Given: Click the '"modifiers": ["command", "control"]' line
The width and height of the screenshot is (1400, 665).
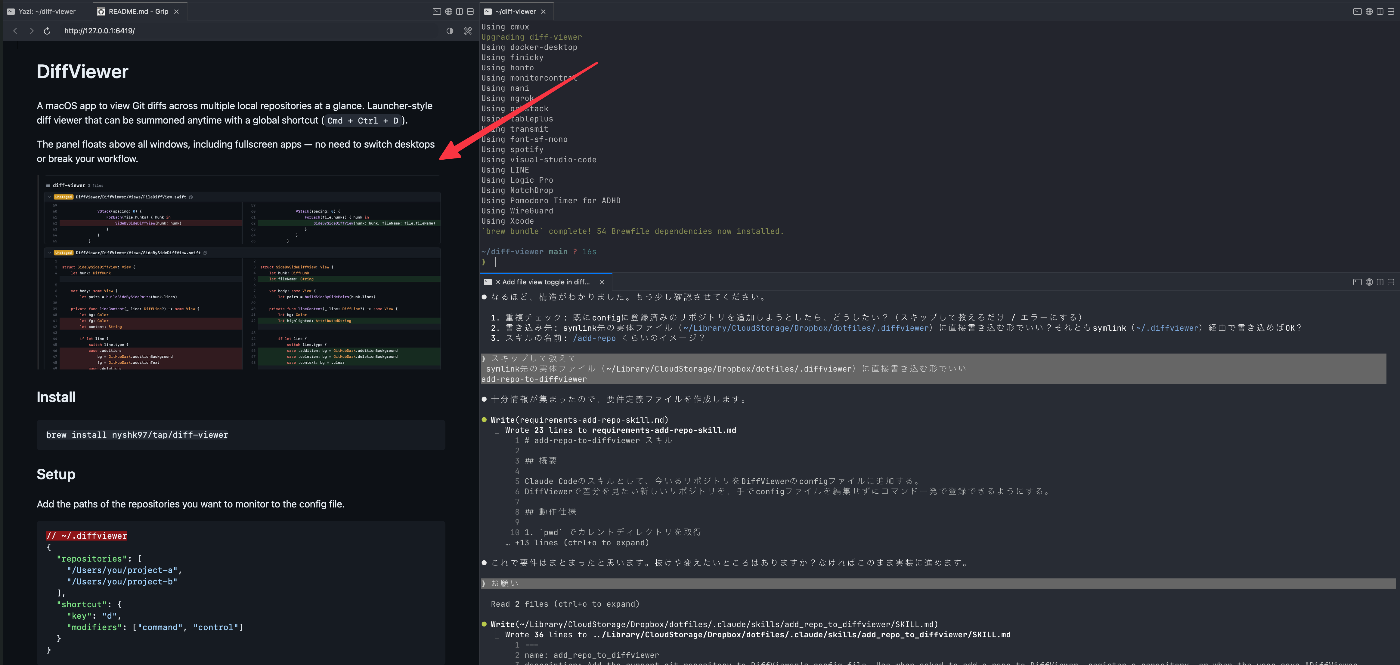Looking at the screenshot, I should click(155, 627).
